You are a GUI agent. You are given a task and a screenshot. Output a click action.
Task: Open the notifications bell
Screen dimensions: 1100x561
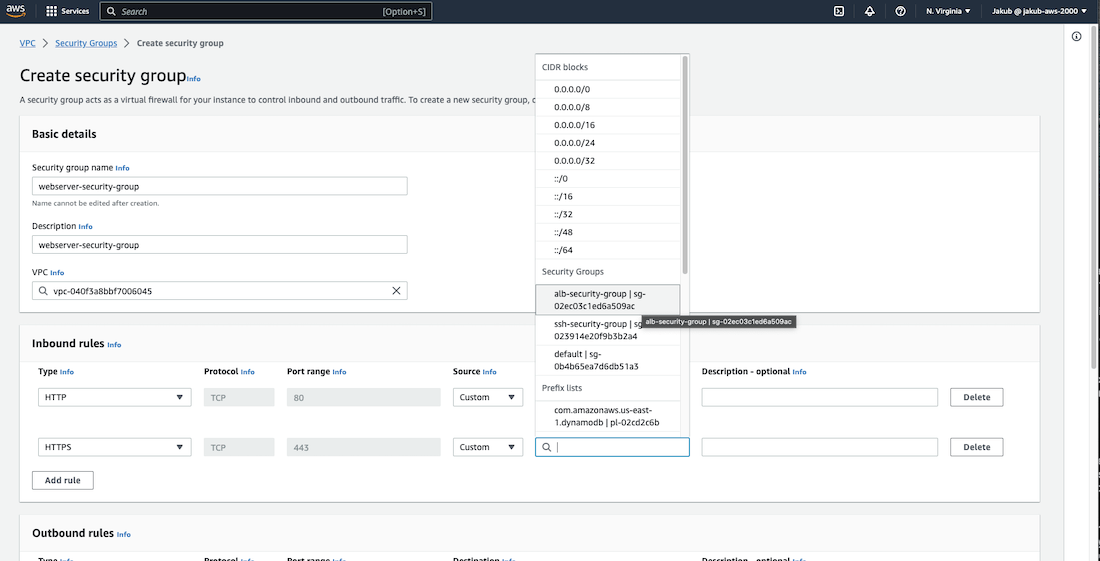[x=870, y=11]
